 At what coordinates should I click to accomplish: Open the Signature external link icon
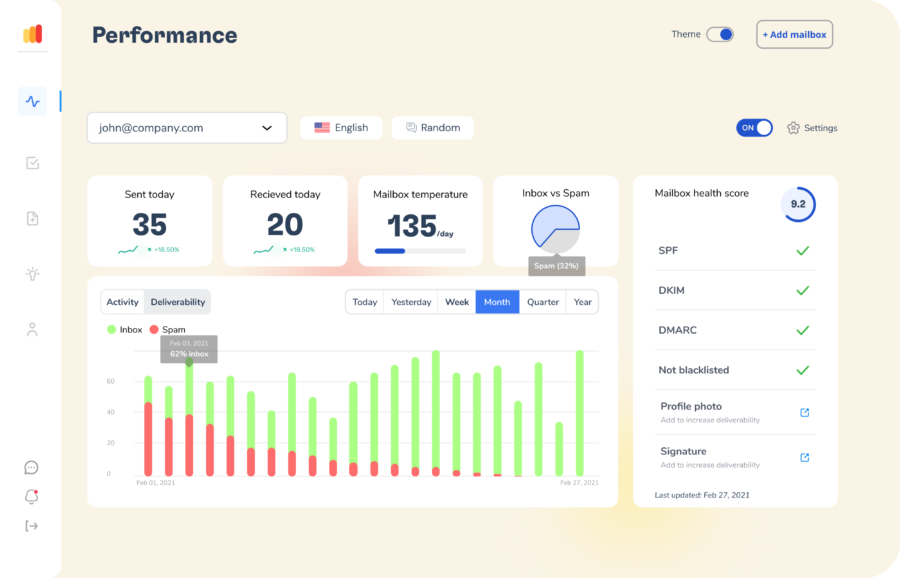click(x=805, y=457)
